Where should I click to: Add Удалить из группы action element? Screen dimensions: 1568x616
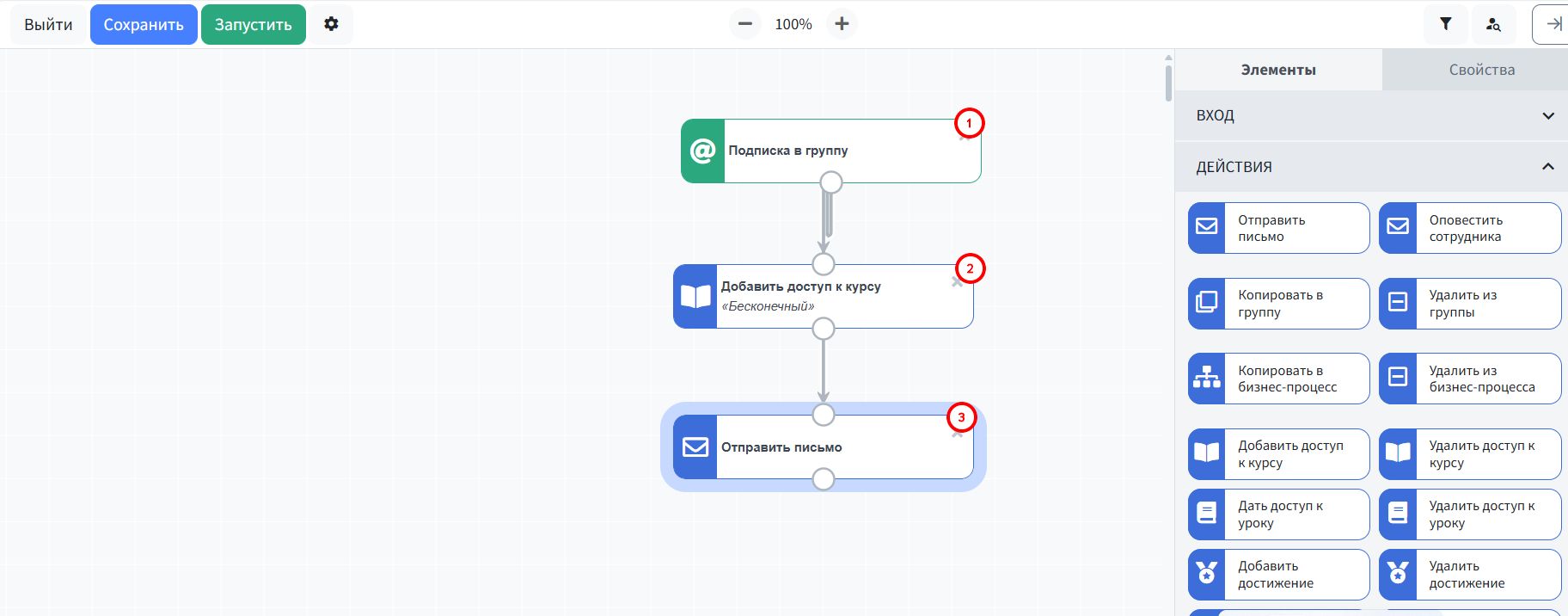tap(1470, 304)
